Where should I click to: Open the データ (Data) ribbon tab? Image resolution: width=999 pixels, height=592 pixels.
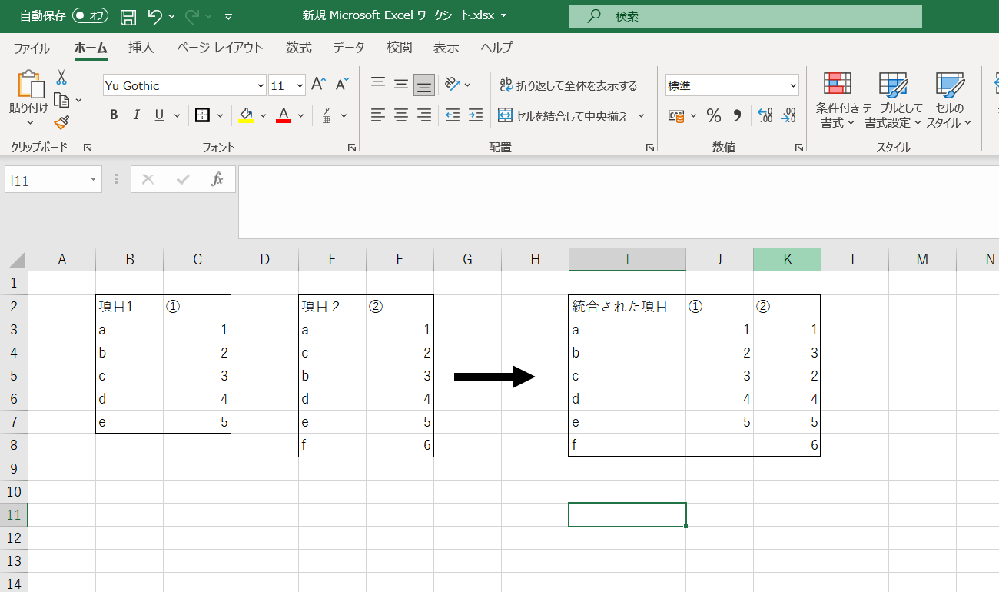point(349,47)
